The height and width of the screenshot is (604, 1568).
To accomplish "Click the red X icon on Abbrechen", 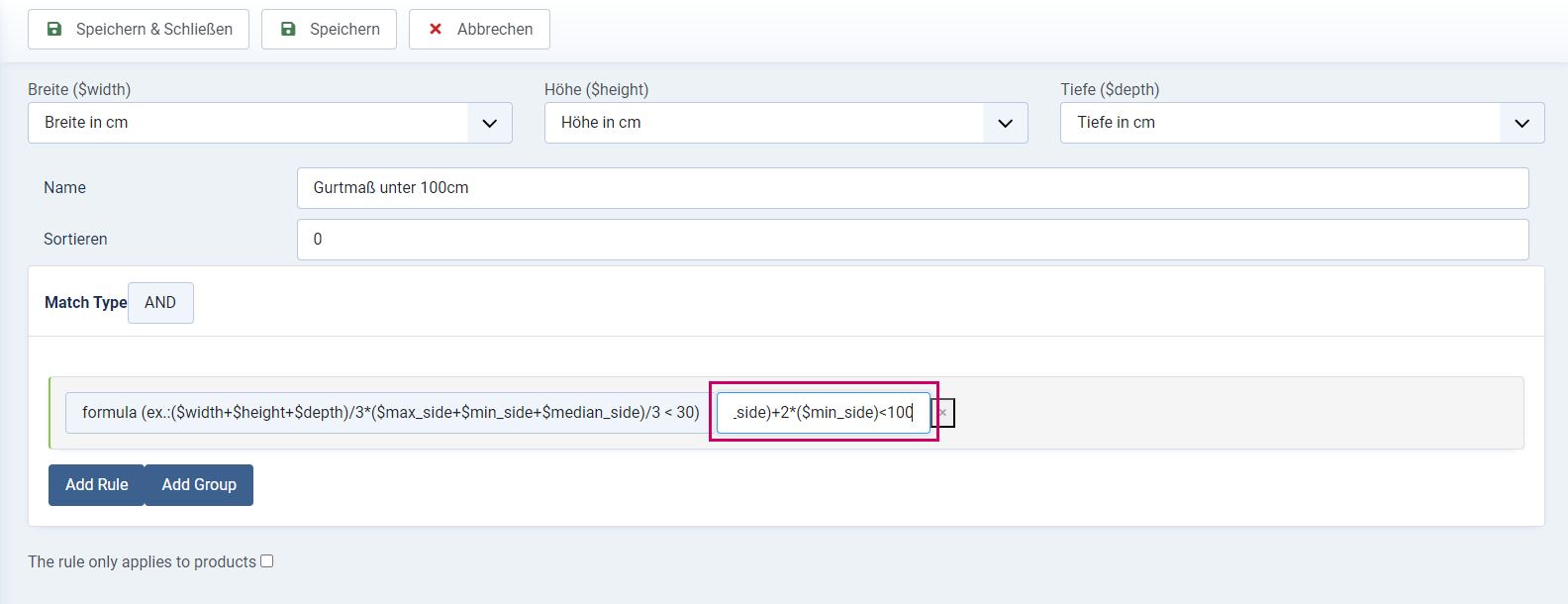I will click(436, 29).
